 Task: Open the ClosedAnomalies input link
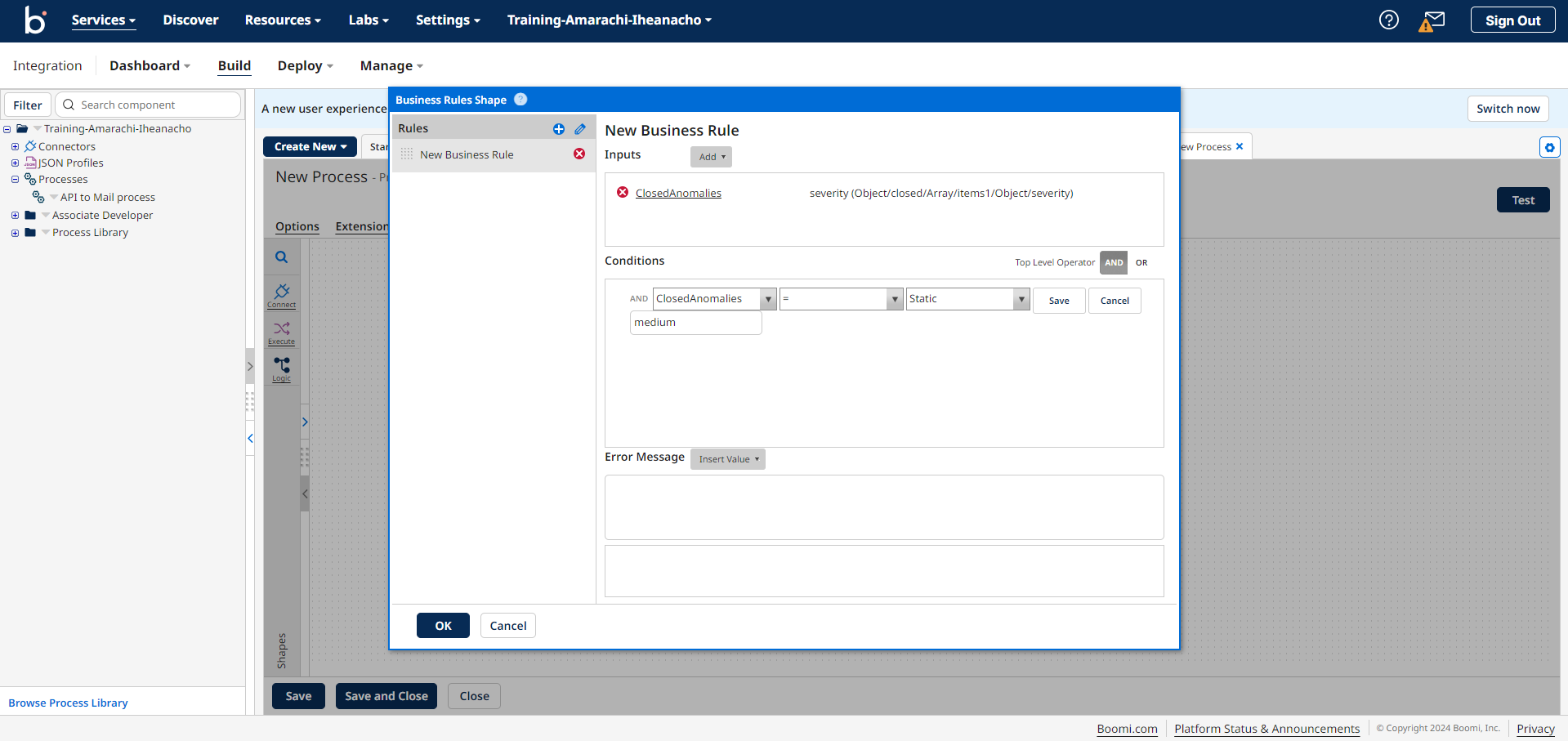click(678, 193)
